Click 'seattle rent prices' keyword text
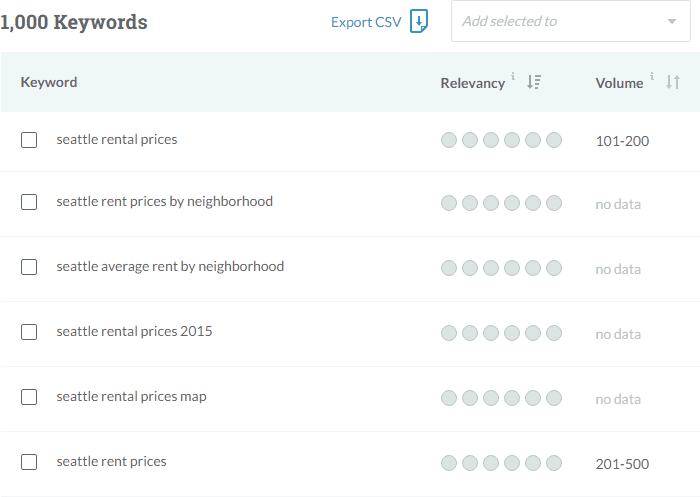This screenshot has height=497, width=700. (111, 461)
